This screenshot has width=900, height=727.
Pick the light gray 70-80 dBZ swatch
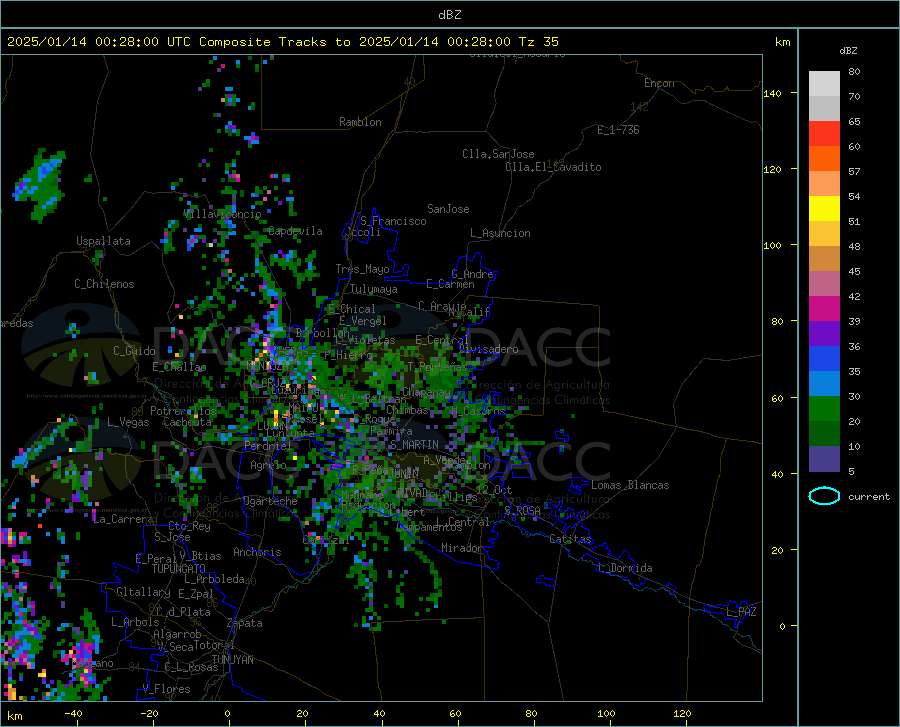pyautogui.click(x=824, y=84)
